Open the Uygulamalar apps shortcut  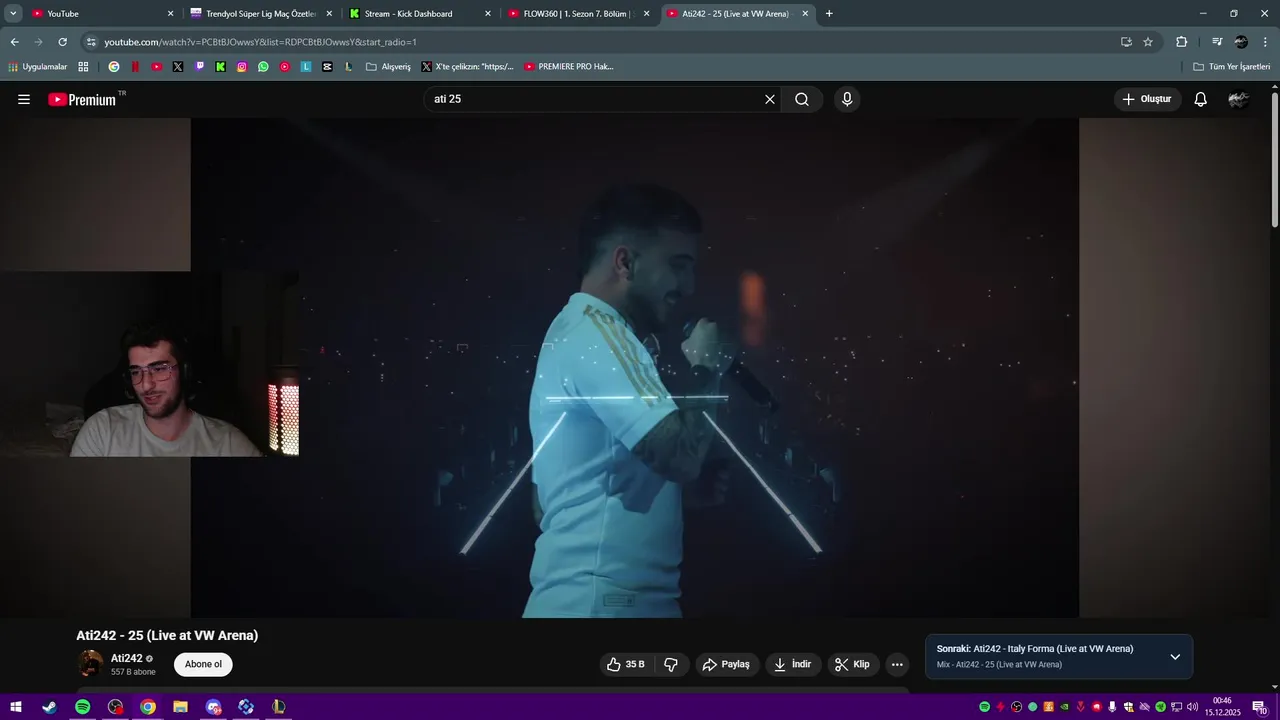point(37,67)
